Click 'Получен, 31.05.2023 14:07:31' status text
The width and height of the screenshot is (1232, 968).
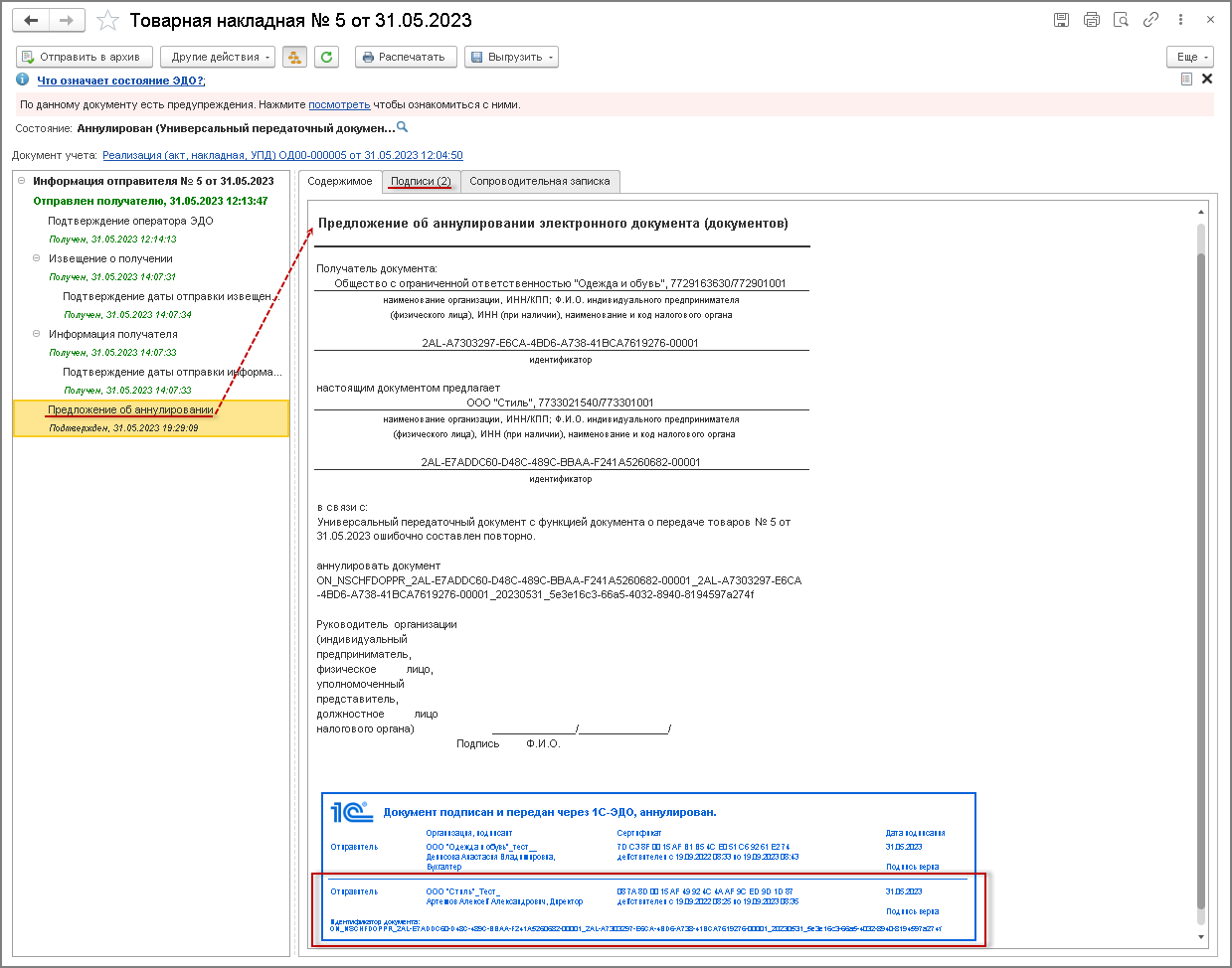tap(112, 277)
